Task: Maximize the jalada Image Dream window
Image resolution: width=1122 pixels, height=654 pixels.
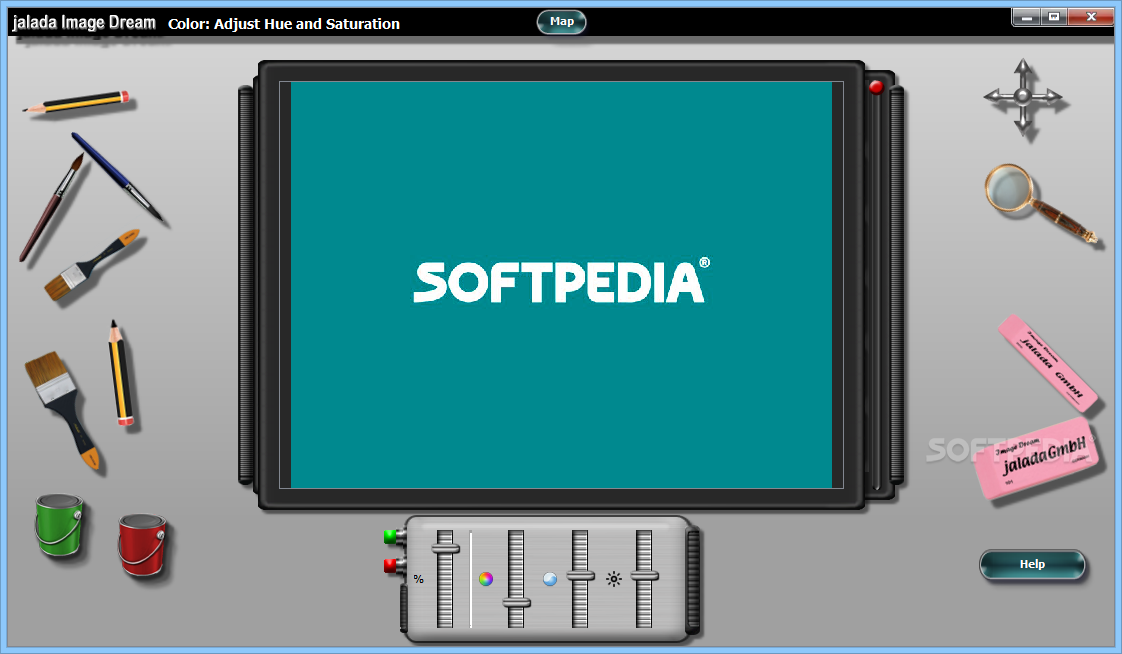Action: tap(1054, 16)
